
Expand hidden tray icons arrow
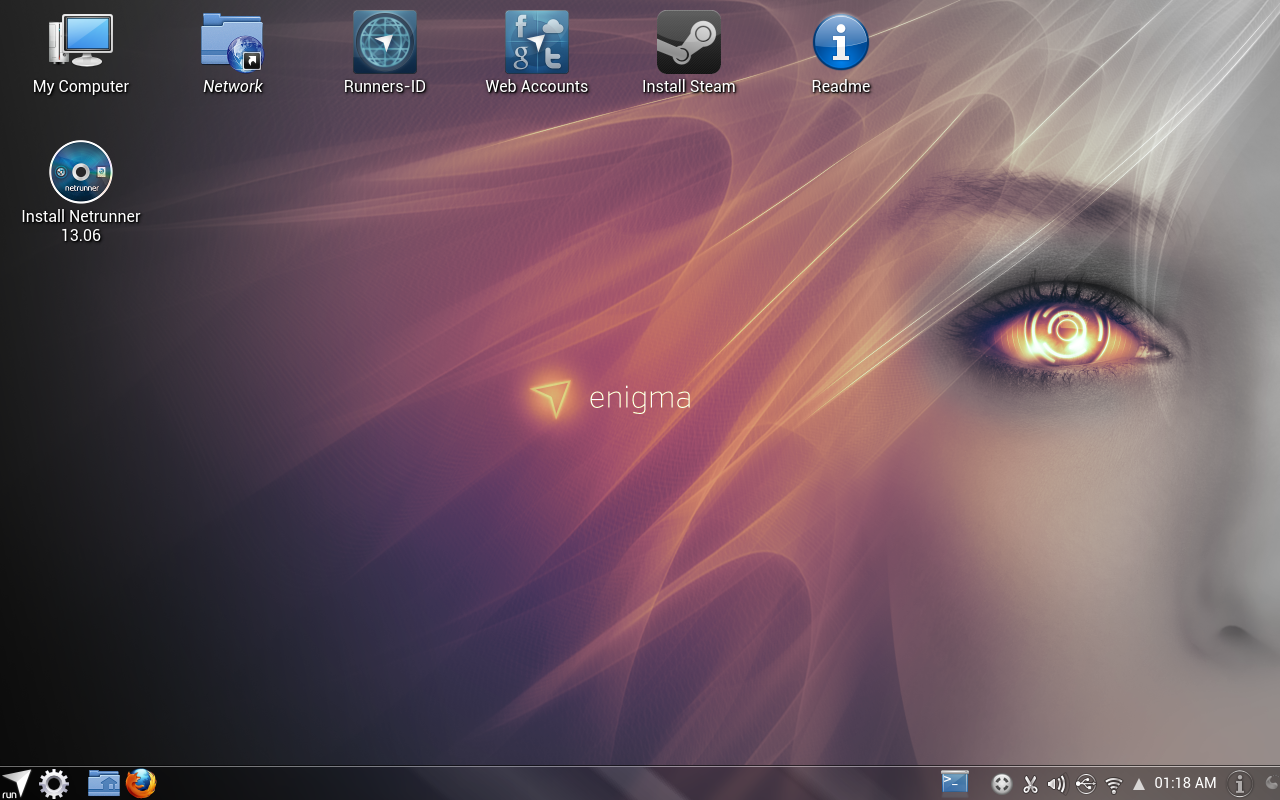tap(1138, 784)
